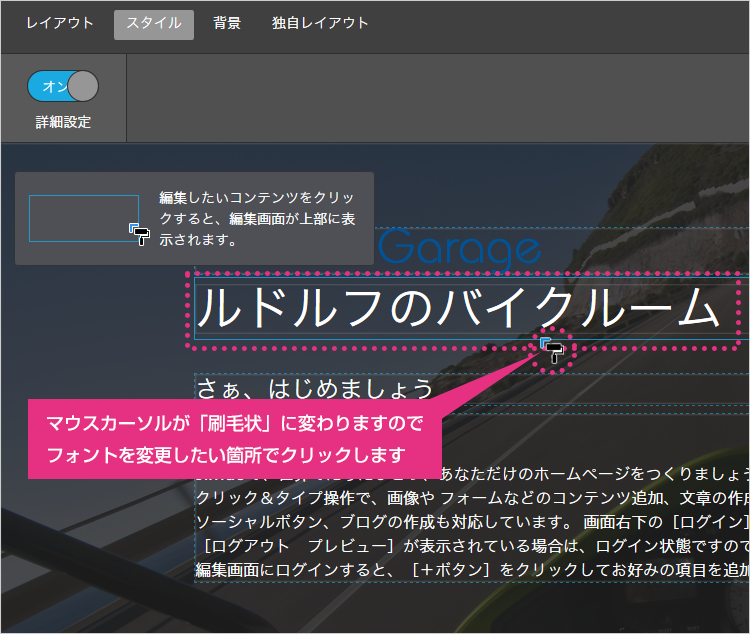Click the さぁ、はじめましょう subheading

315,388
